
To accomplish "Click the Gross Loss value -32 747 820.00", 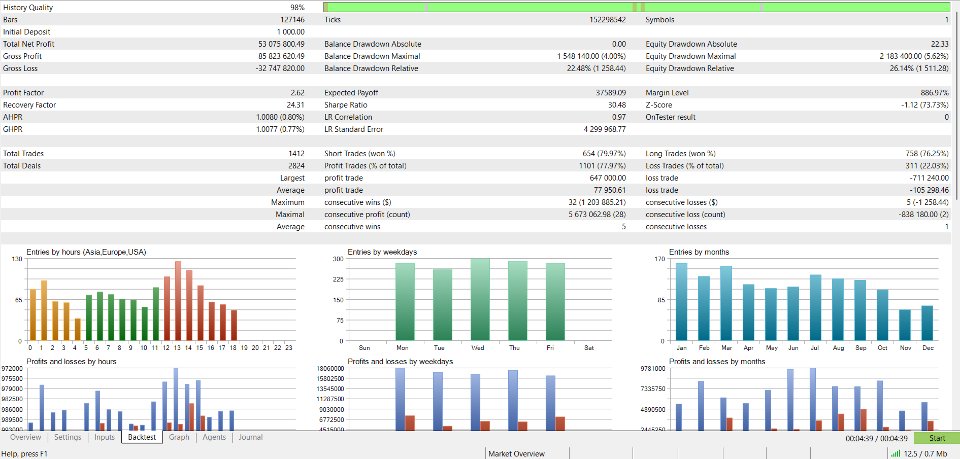I will coord(280,69).
